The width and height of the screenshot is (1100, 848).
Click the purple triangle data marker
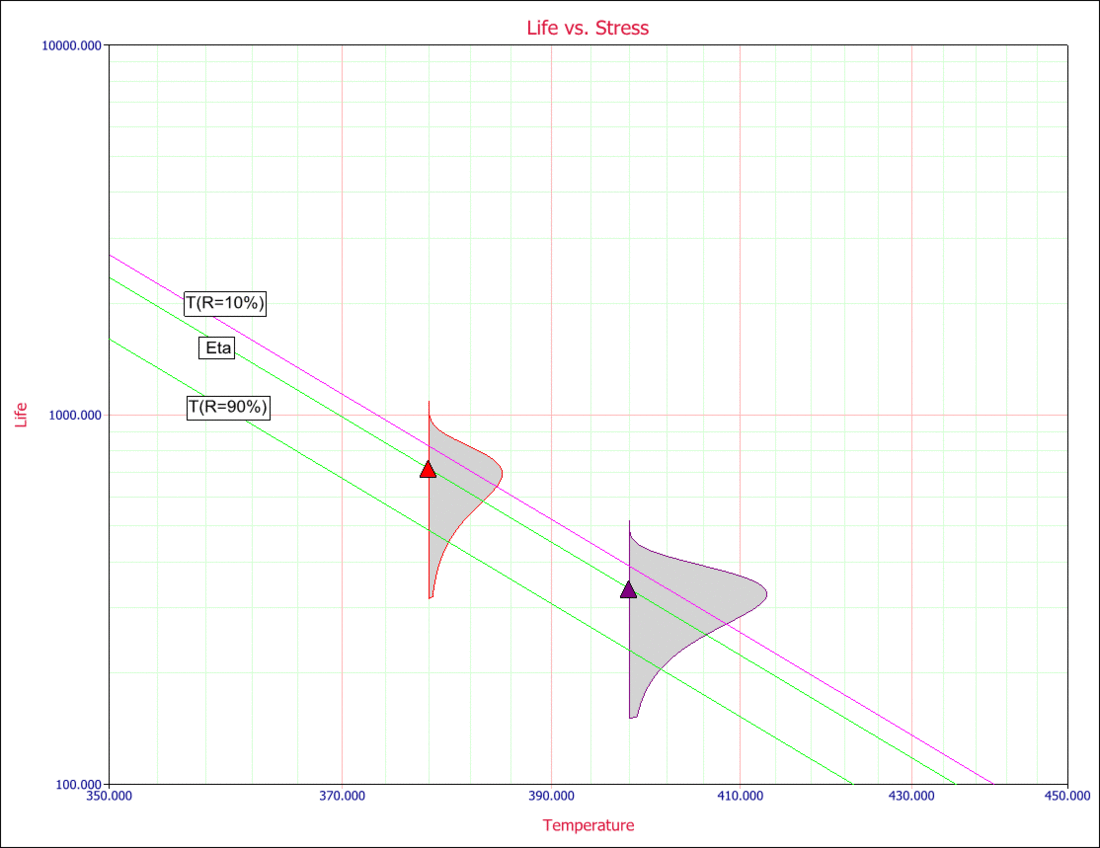coord(629,589)
